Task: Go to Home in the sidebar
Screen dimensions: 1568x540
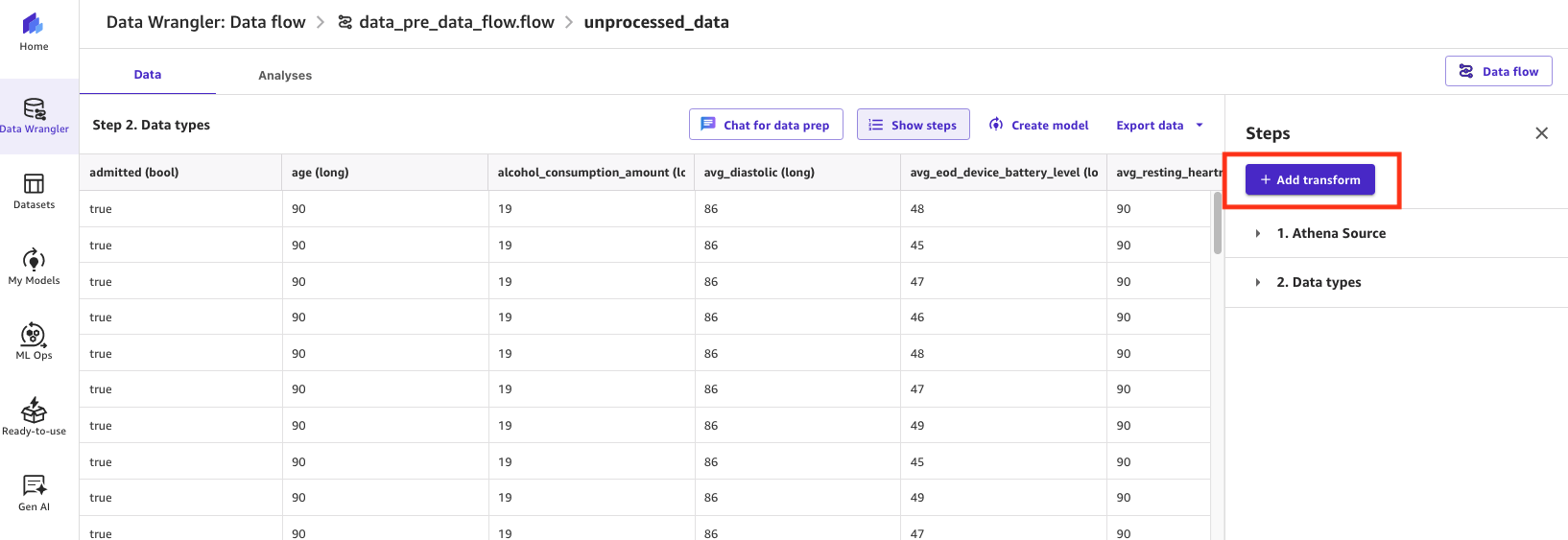Action: [34, 33]
